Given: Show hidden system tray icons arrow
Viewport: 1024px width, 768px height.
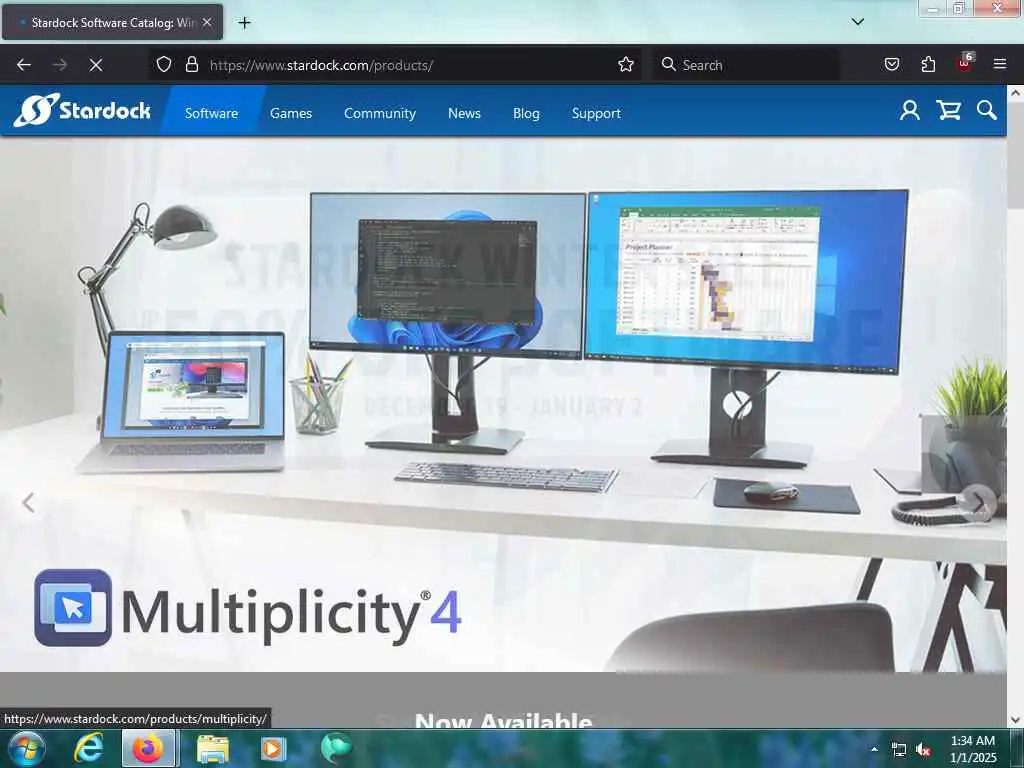Looking at the screenshot, I should coord(875,749).
